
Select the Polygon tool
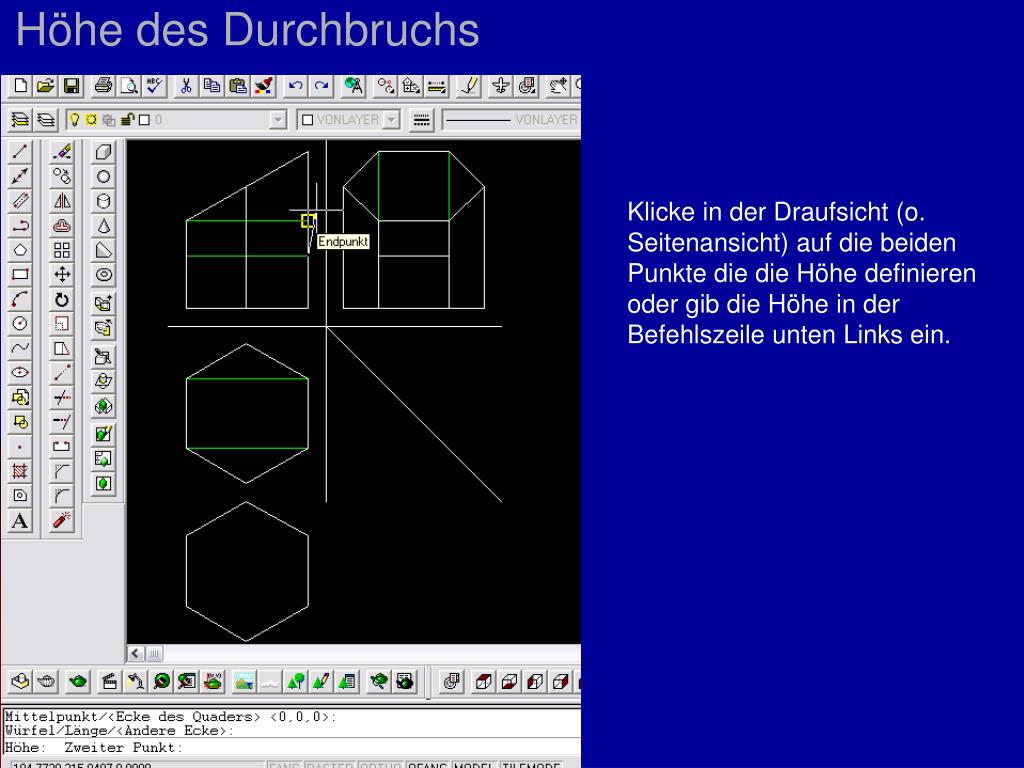tap(20, 250)
